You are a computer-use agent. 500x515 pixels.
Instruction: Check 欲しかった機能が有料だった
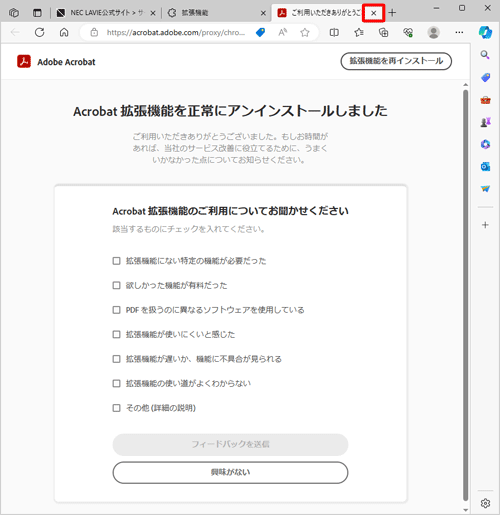coord(116,285)
